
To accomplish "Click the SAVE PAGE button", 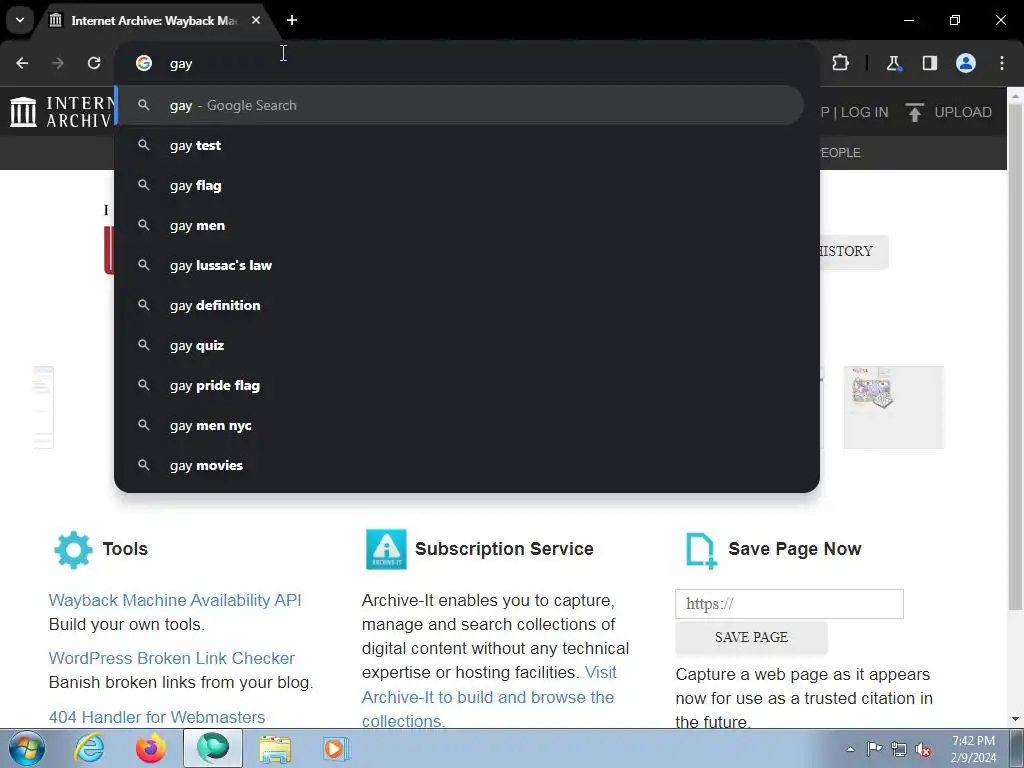I will 752,637.
